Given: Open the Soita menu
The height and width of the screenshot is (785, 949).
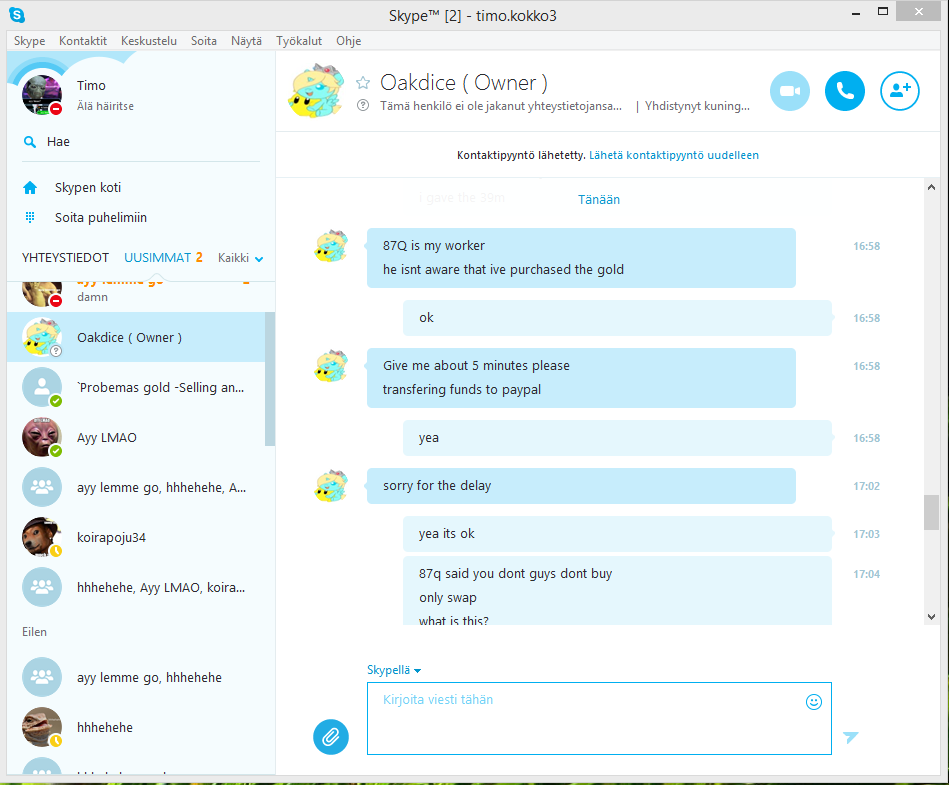Looking at the screenshot, I should pos(204,41).
